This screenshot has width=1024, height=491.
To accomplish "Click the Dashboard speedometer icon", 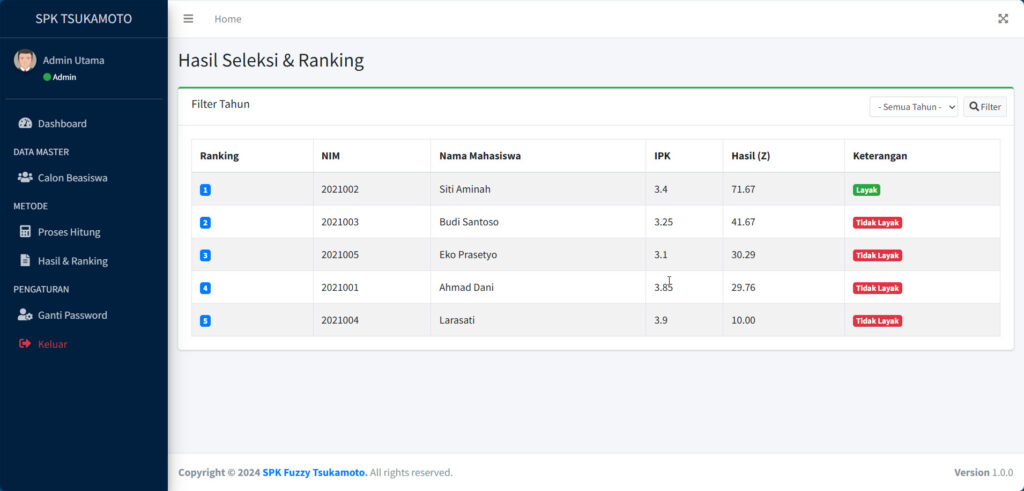I will click(x=25, y=124).
